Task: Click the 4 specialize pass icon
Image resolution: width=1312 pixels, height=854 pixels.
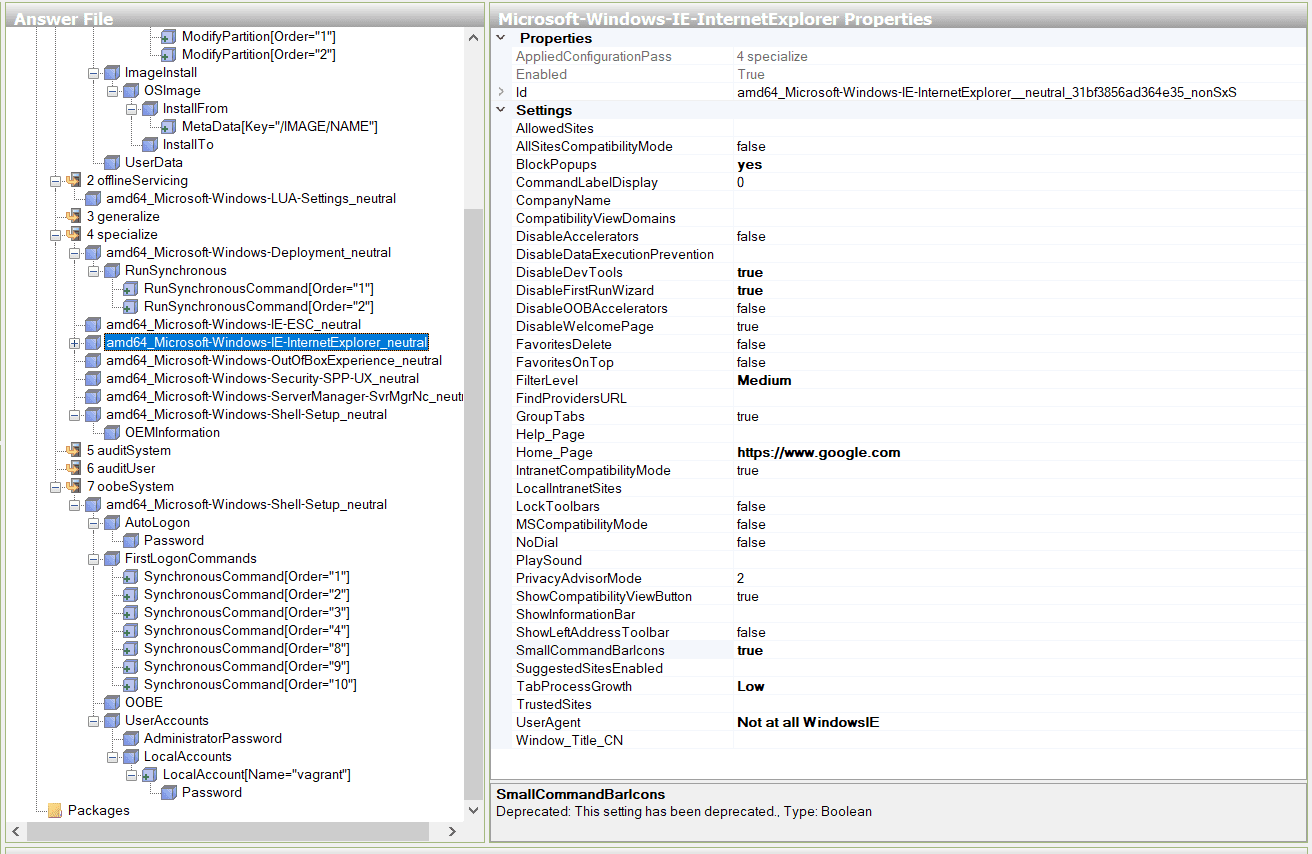Action: 74,234
